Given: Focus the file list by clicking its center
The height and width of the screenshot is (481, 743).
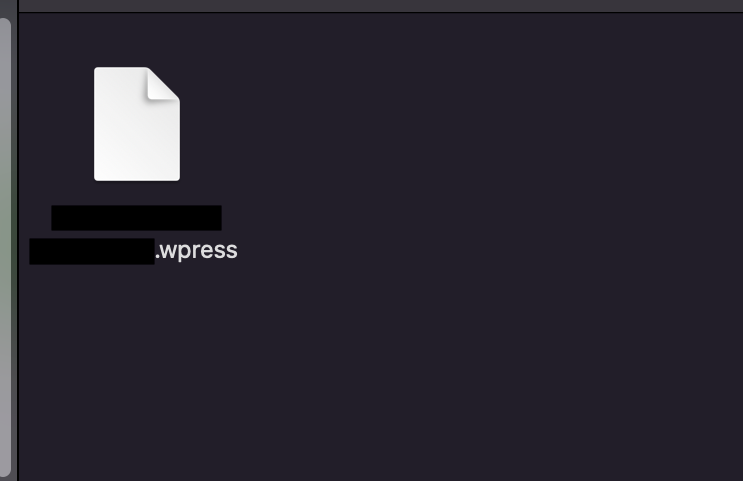Looking at the screenshot, I should [x=381, y=246].
